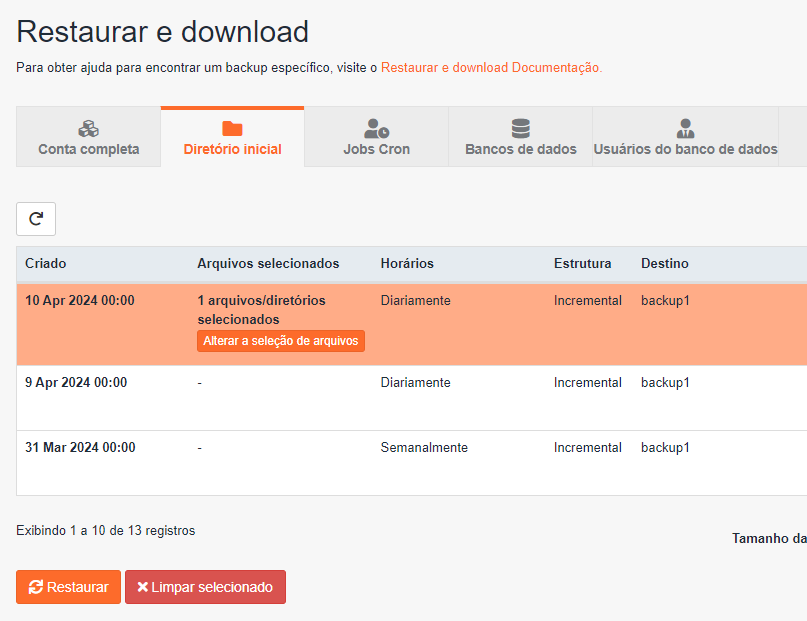Sort by the Horários column header
Viewport: 807px width, 621px height.
tap(407, 263)
